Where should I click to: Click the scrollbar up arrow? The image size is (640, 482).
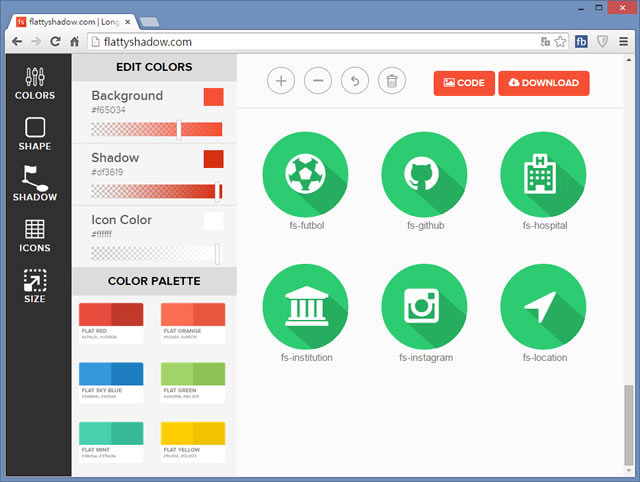coord(629,60)
